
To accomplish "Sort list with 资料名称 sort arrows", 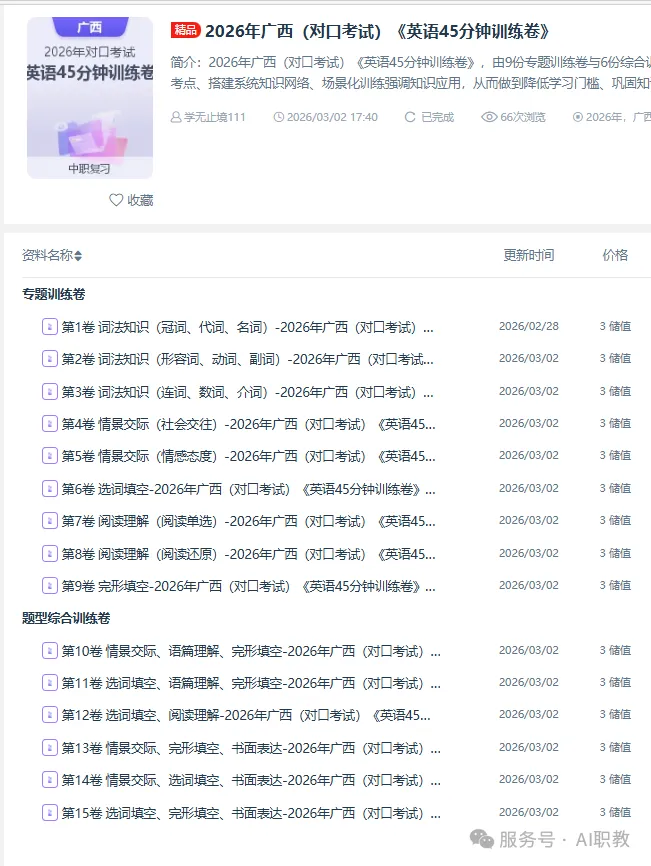I will coord(78,256).
